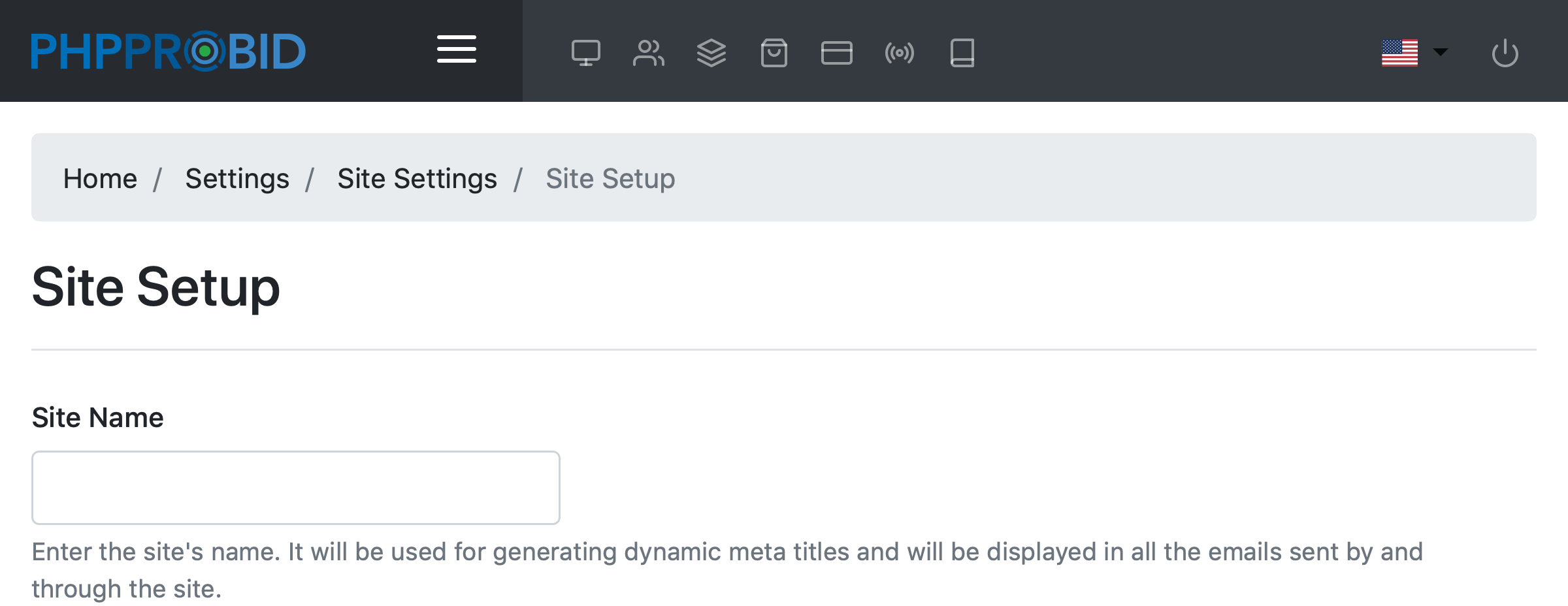Open the book icon in the navbar
Image resolution: width=1568 pixels, height=606 pixels.
(962, 53)
